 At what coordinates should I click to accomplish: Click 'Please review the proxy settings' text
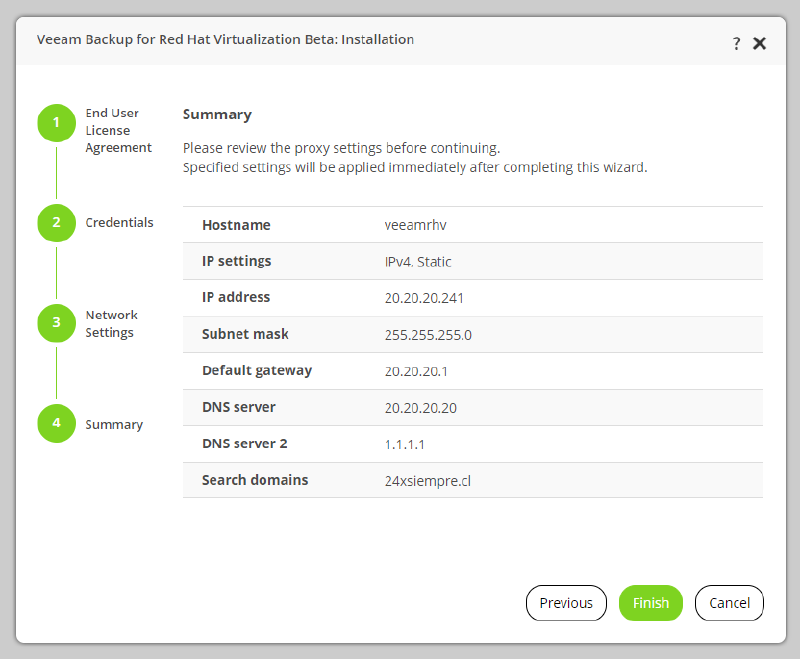341,148
